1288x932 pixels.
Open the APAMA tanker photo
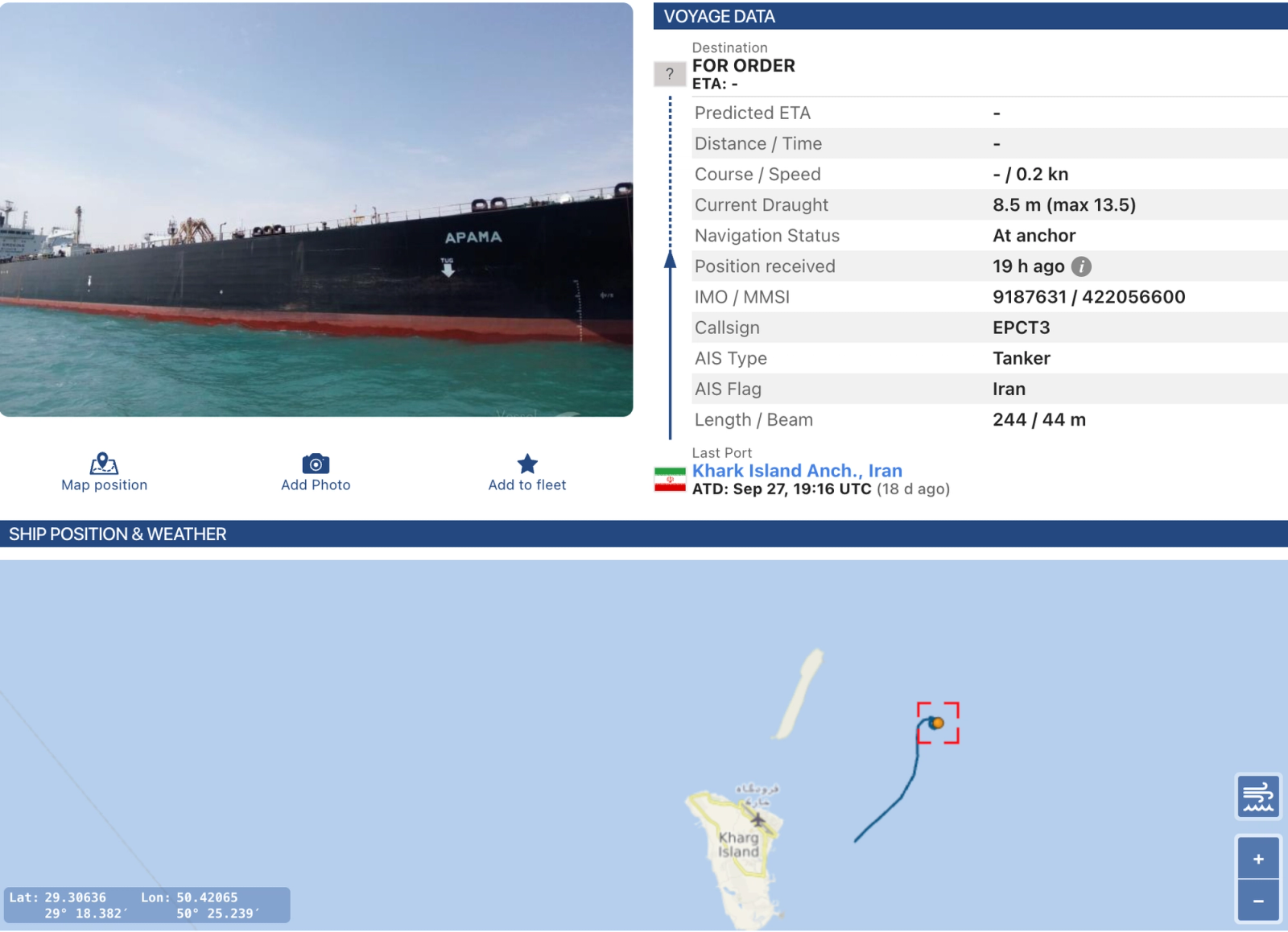(x=316, y=209)
